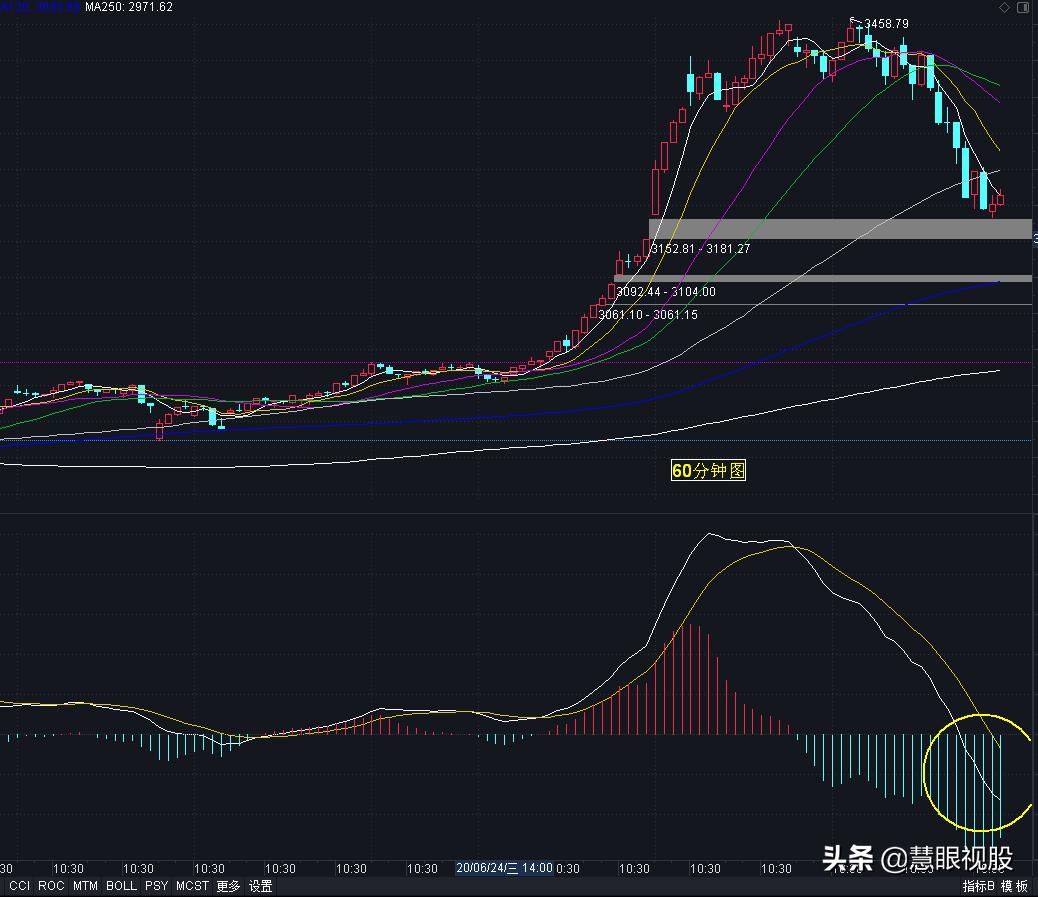This screenshot has height=897, width=1038.
Task: Switch to the PSY indicator
Action: (x=157, y=886)
